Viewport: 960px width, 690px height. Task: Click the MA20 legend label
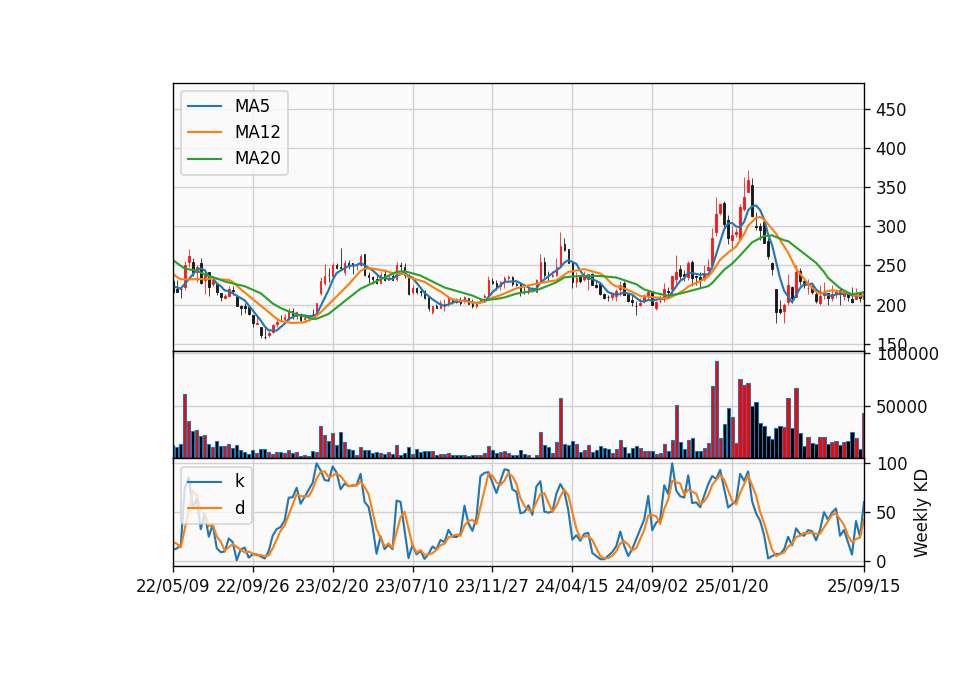point(257,158)
